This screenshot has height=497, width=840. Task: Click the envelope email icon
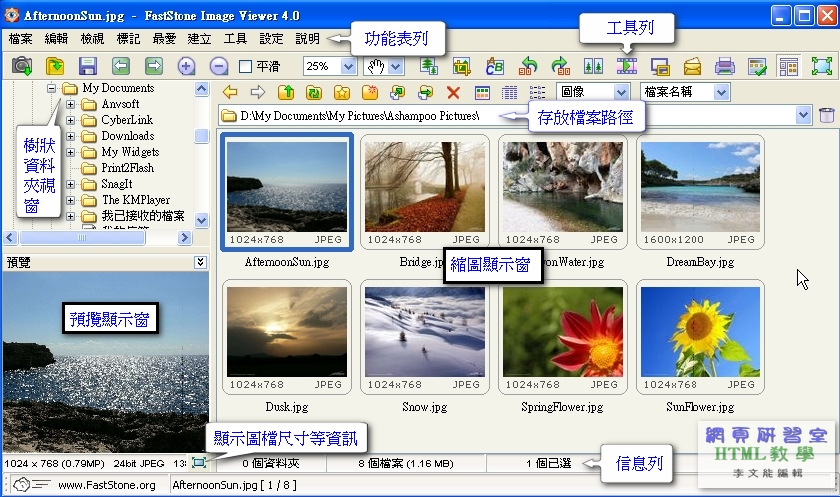click(x=692, y=67)
